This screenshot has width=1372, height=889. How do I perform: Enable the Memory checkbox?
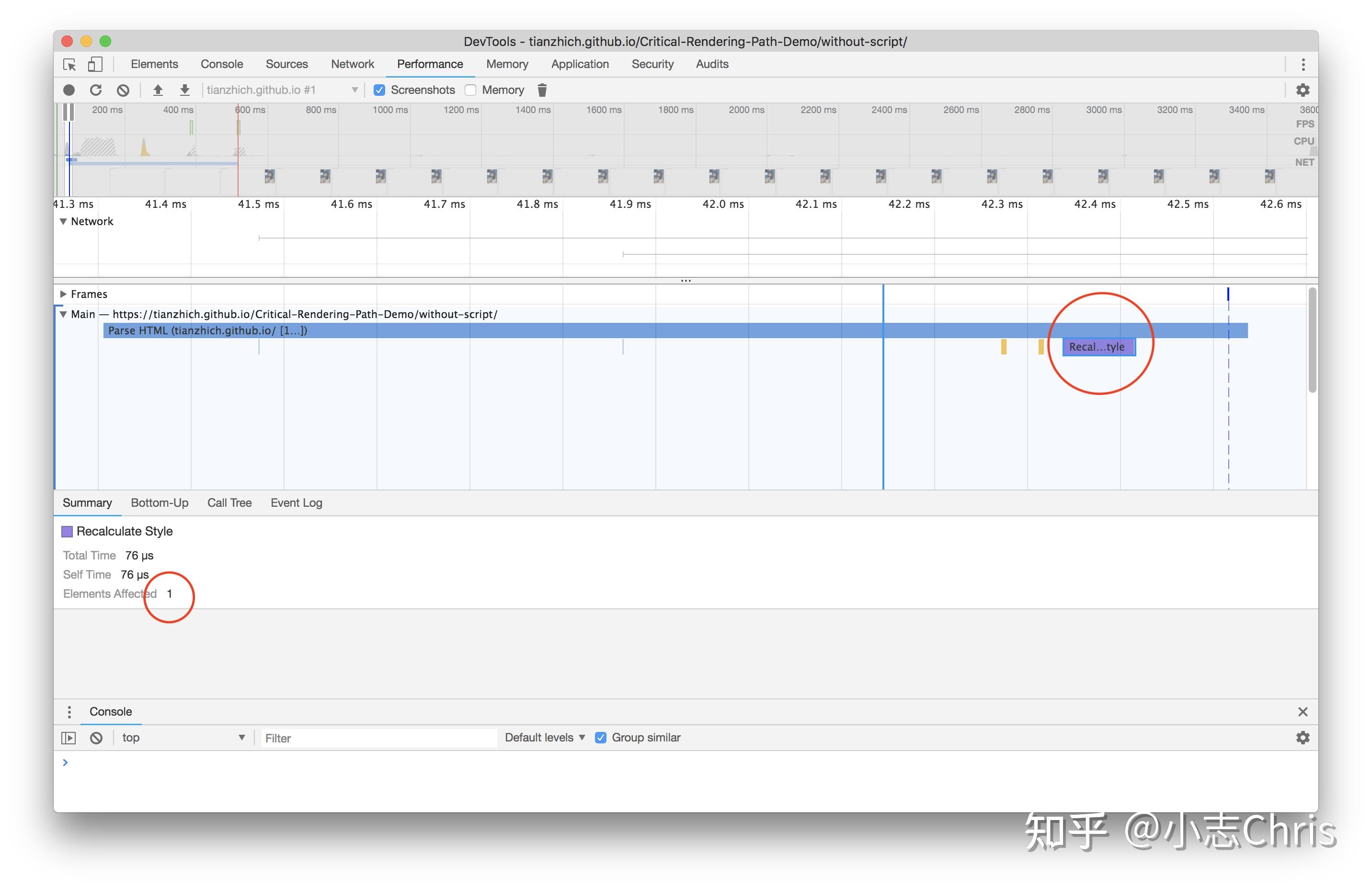470,90
